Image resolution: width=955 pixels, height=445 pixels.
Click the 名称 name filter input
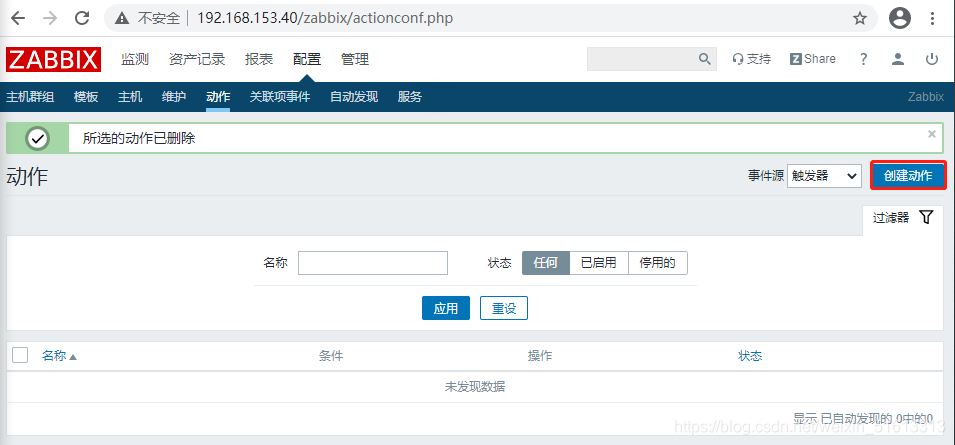[x=373, y=263]
